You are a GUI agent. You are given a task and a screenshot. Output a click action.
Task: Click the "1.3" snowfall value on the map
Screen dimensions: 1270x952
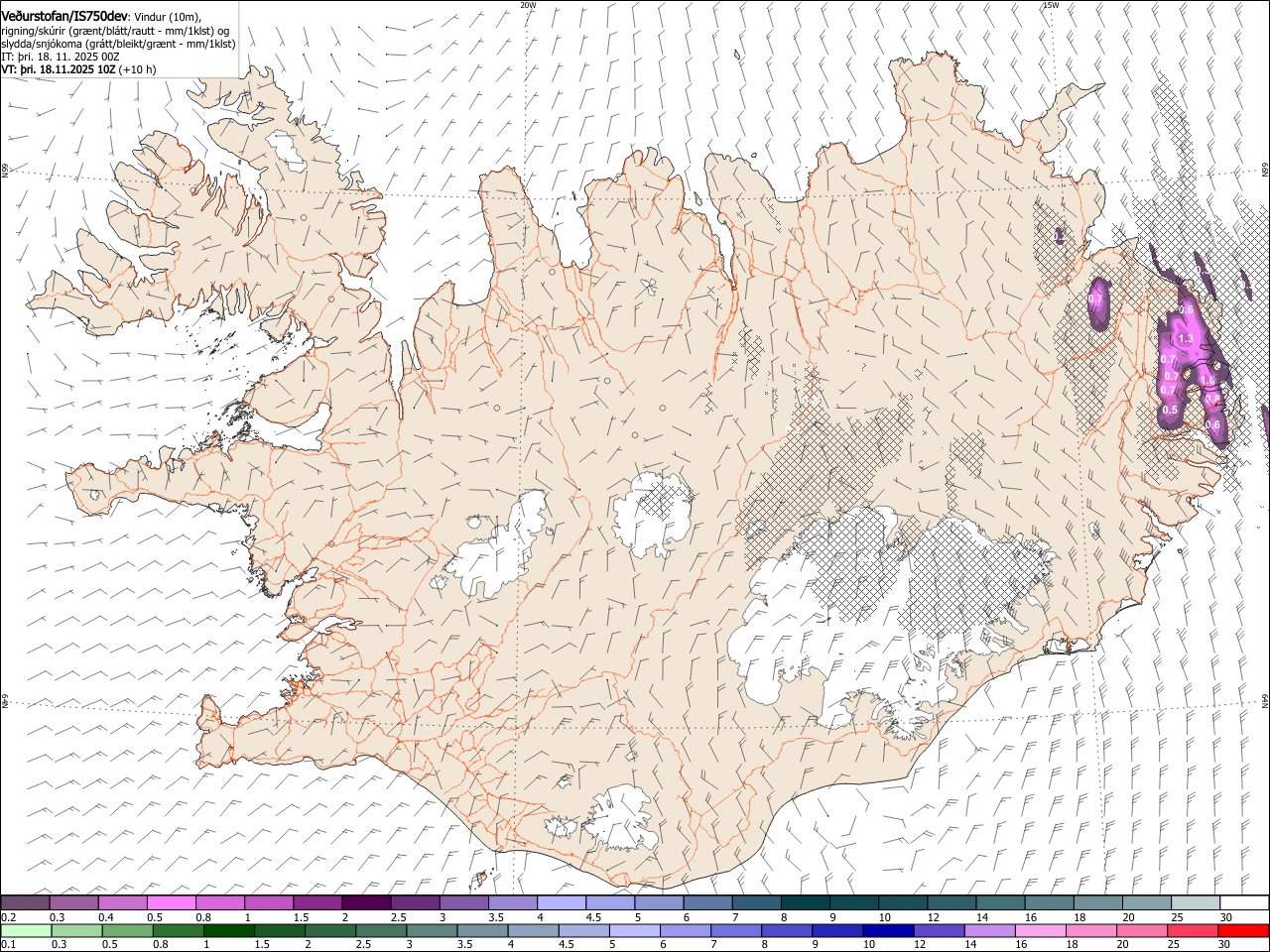pyautogui.click(x=1185, y=339)
